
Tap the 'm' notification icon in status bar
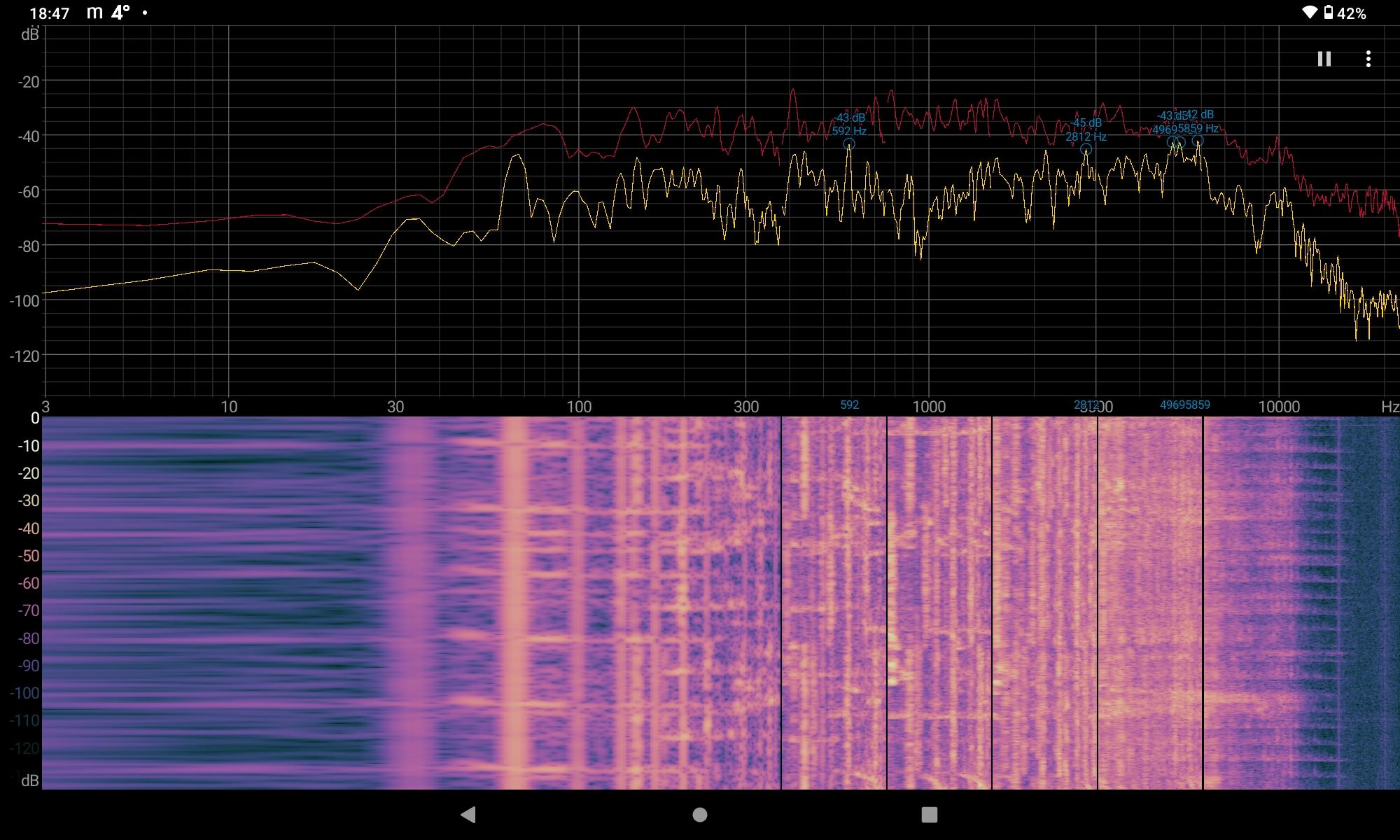[x=94, y=13]
